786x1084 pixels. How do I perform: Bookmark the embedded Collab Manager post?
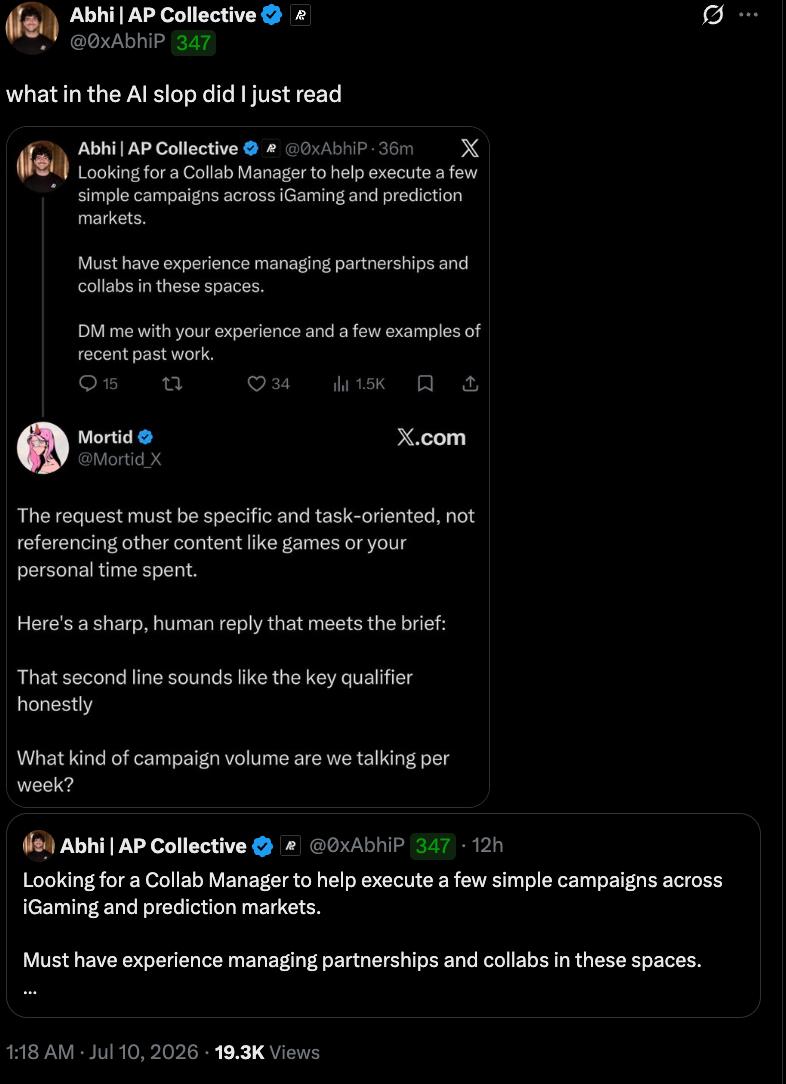(426, 383)
